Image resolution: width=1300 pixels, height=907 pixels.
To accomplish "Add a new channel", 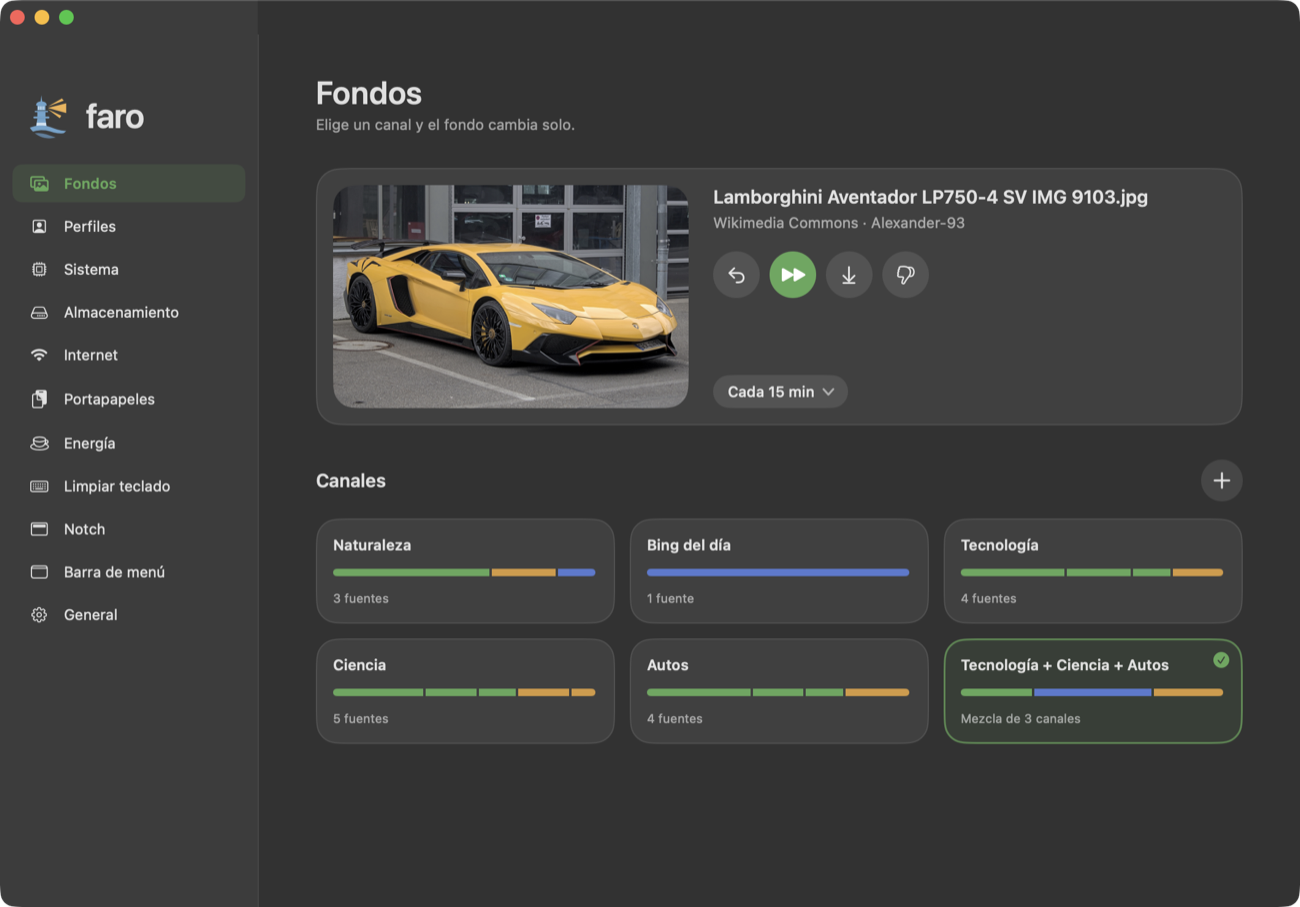I will pos(1221,481).
